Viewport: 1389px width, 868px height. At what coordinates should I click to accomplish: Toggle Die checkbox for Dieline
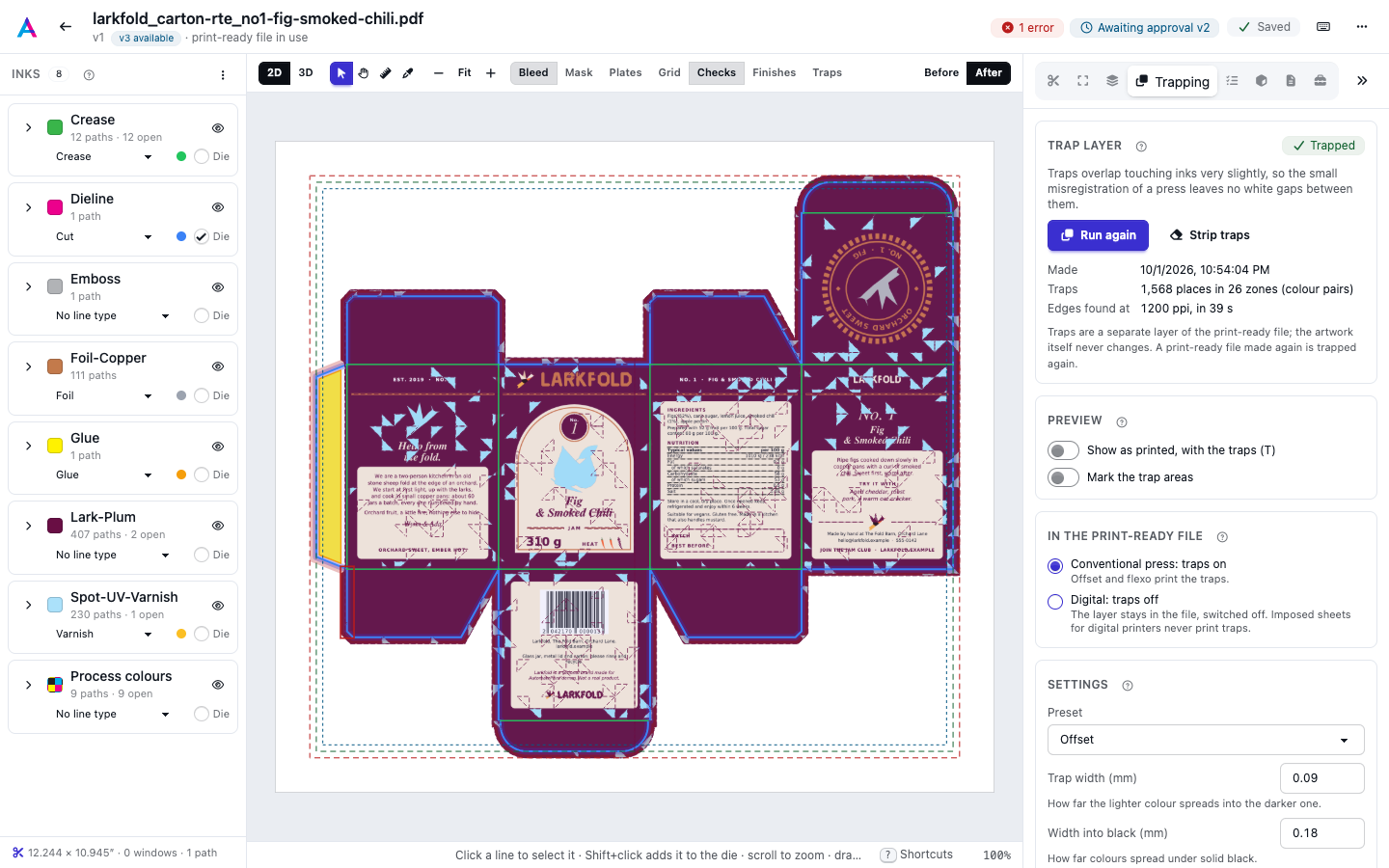point(202,236)
